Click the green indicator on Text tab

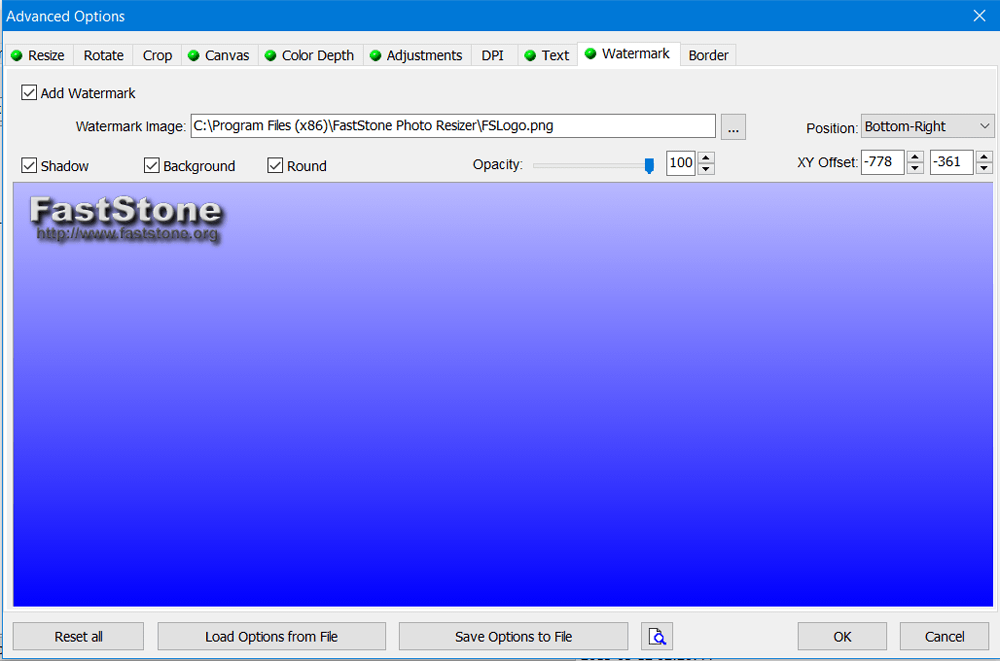coord(530,56)
